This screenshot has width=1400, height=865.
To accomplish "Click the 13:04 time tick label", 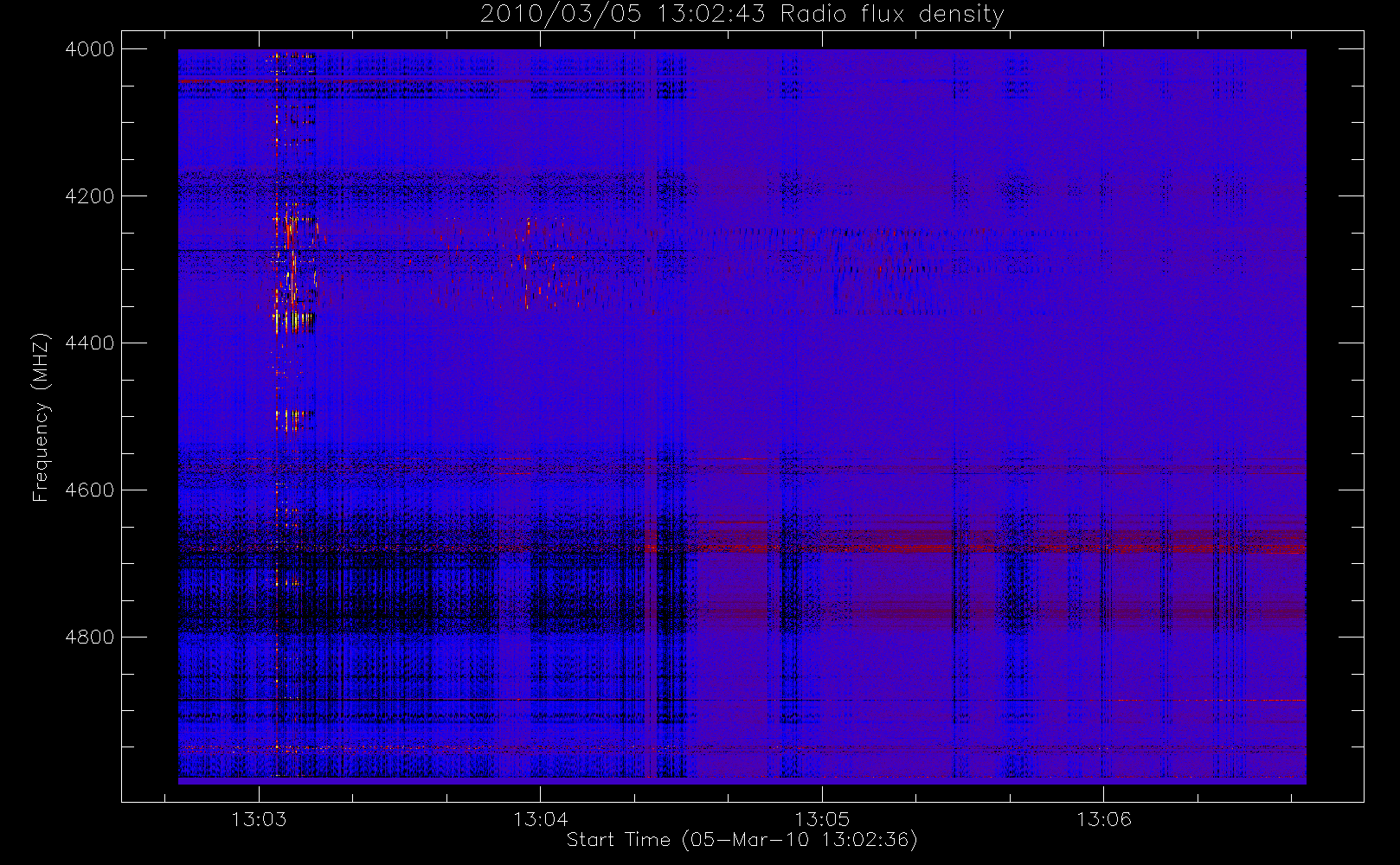I will tap(541, 819).
